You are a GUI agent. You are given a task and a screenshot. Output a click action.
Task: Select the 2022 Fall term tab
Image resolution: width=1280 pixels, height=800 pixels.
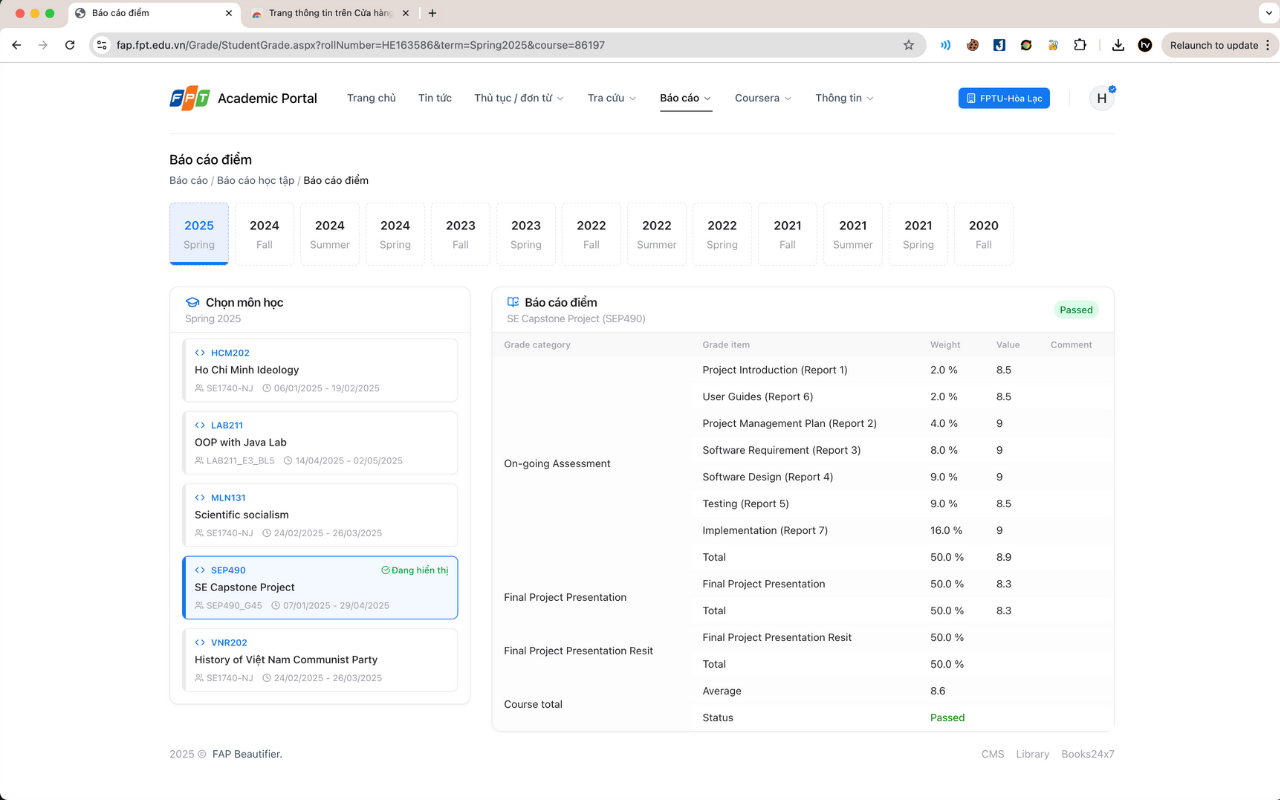point(591,234)
